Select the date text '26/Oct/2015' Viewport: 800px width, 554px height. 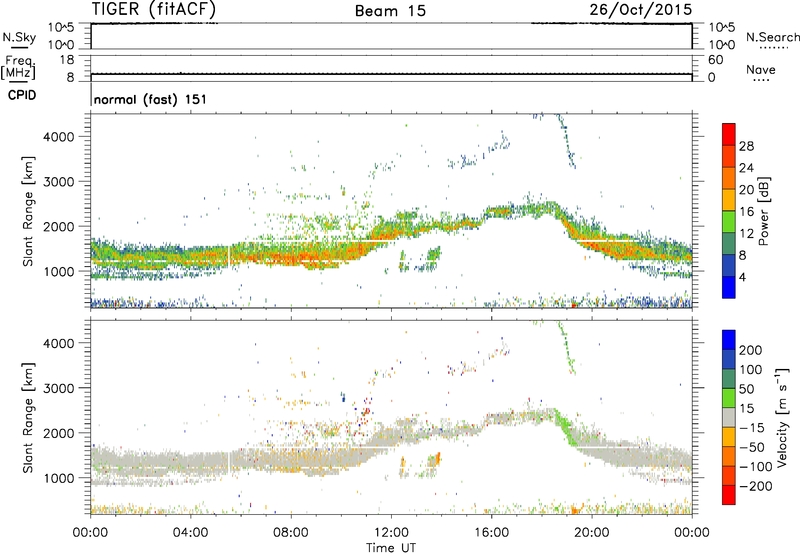(641, 9)
